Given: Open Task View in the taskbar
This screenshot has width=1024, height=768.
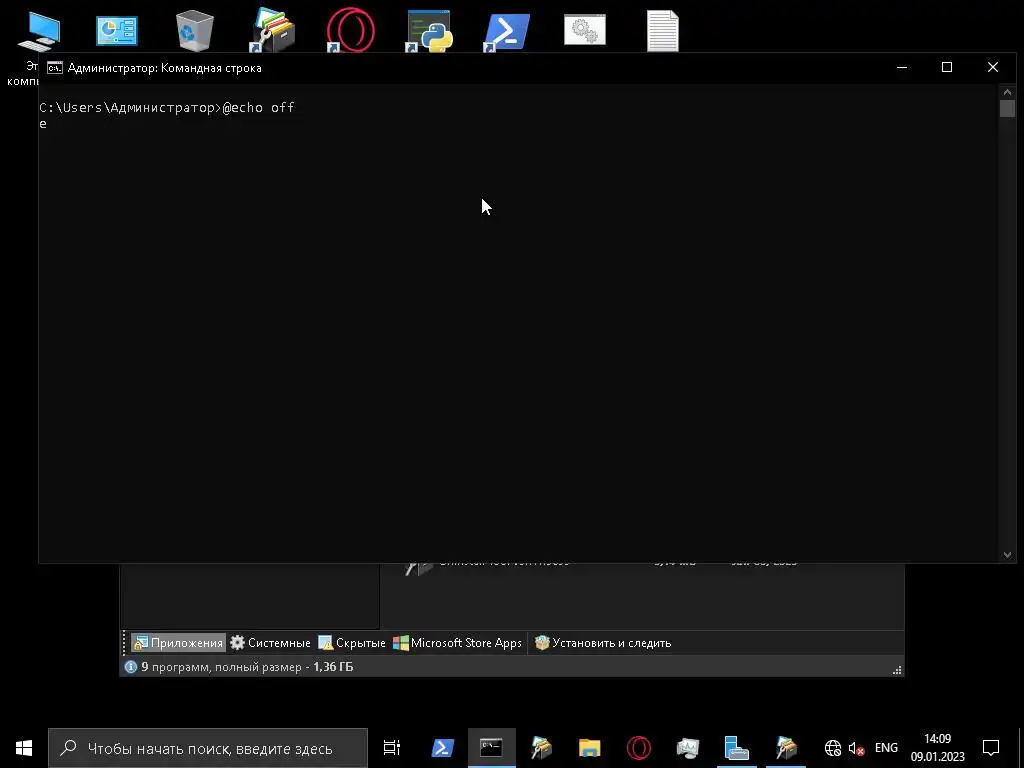Looking at the screenshot, I should (392, 748).
